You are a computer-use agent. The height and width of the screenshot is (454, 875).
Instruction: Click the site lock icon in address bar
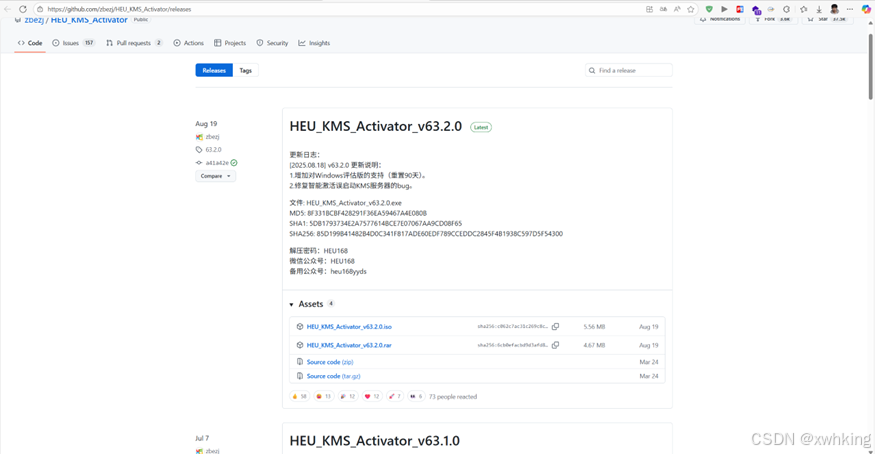click(x=40, y=9)
